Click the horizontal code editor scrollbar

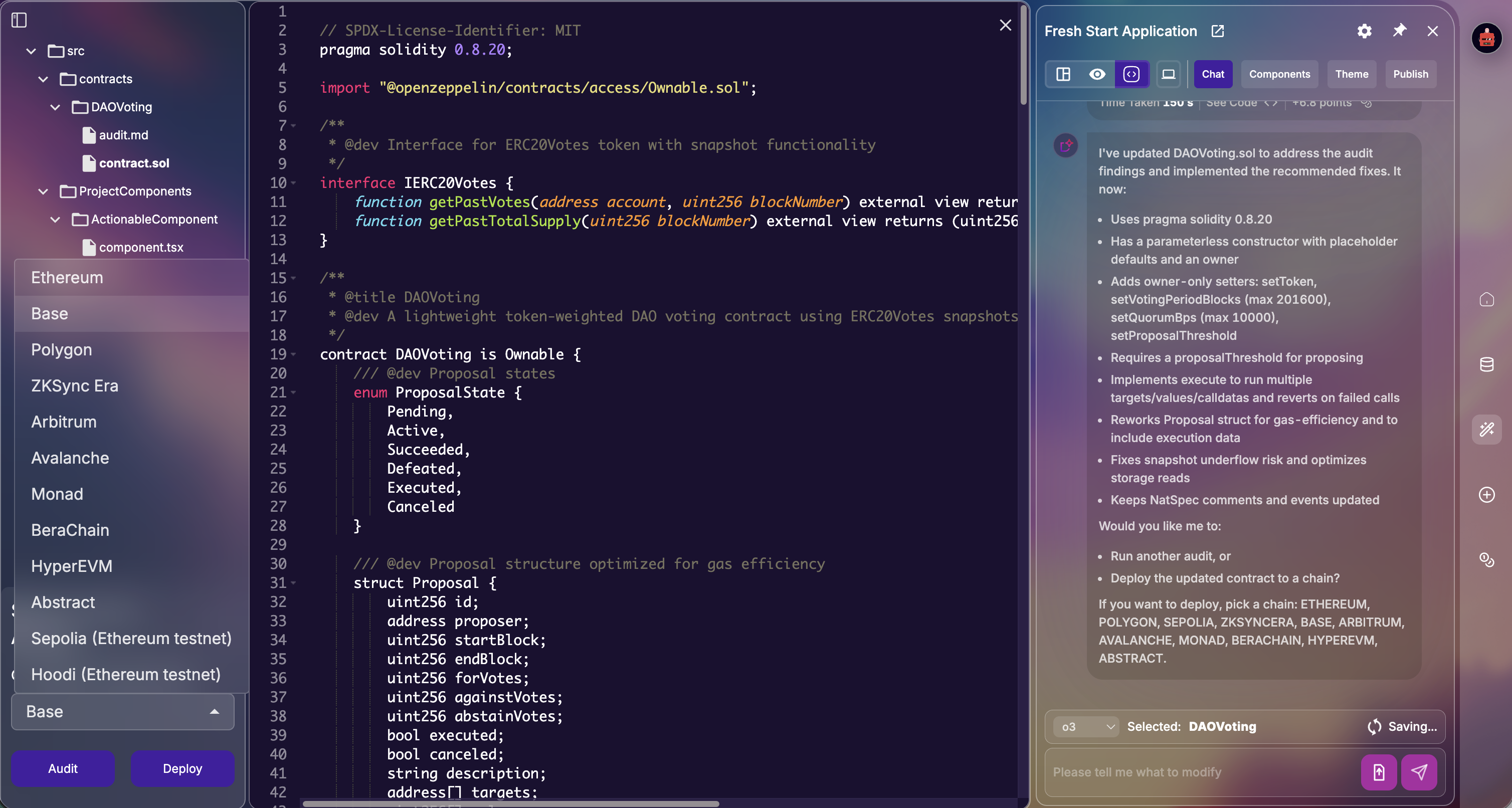(511, 803)
